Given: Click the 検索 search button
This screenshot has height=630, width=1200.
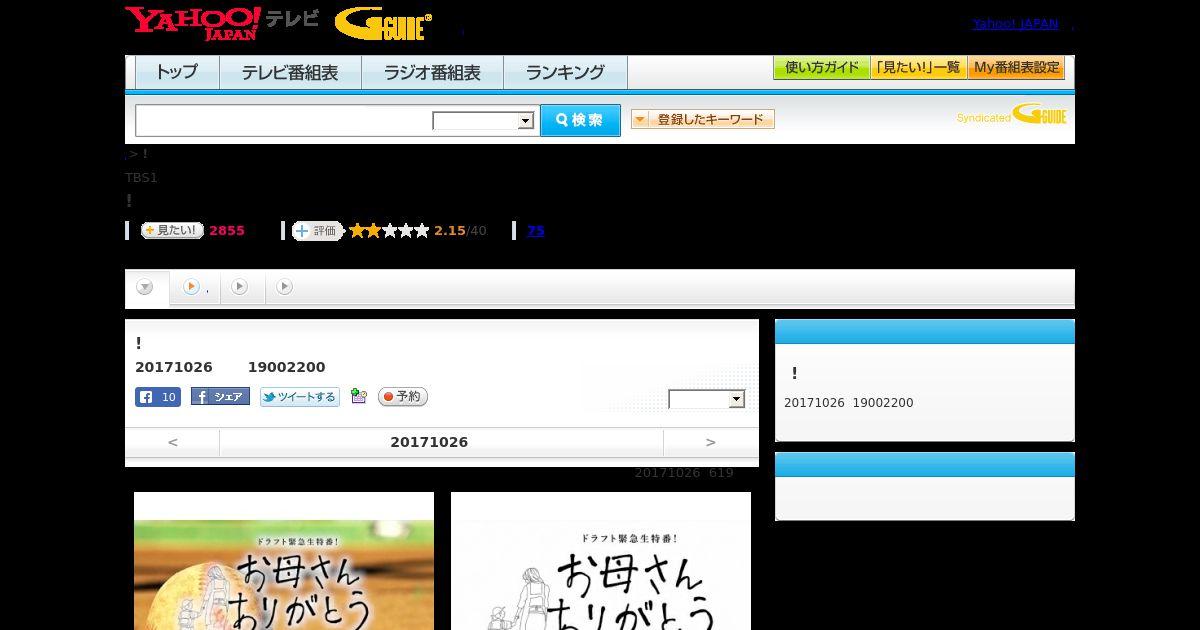Looking at the screenshot, I should [x=580, y=120].
